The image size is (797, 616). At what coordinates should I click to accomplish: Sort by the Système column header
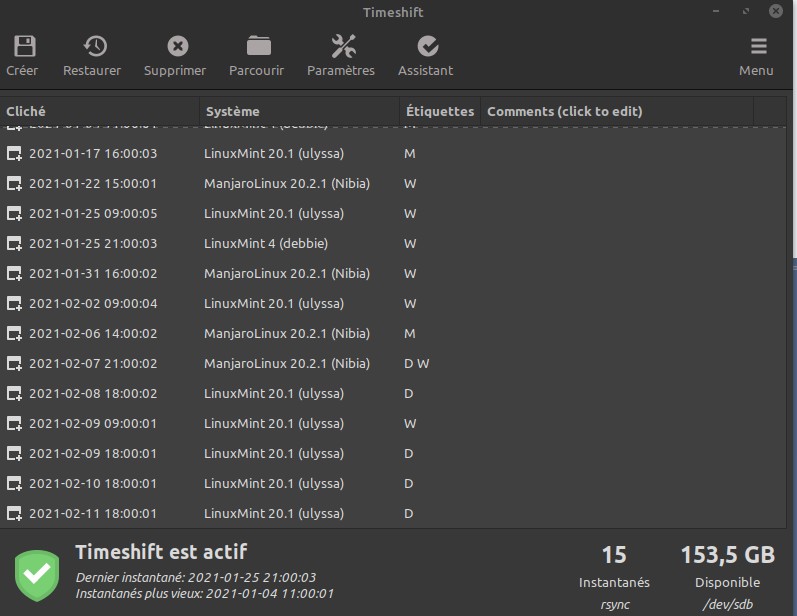point(299,111)
